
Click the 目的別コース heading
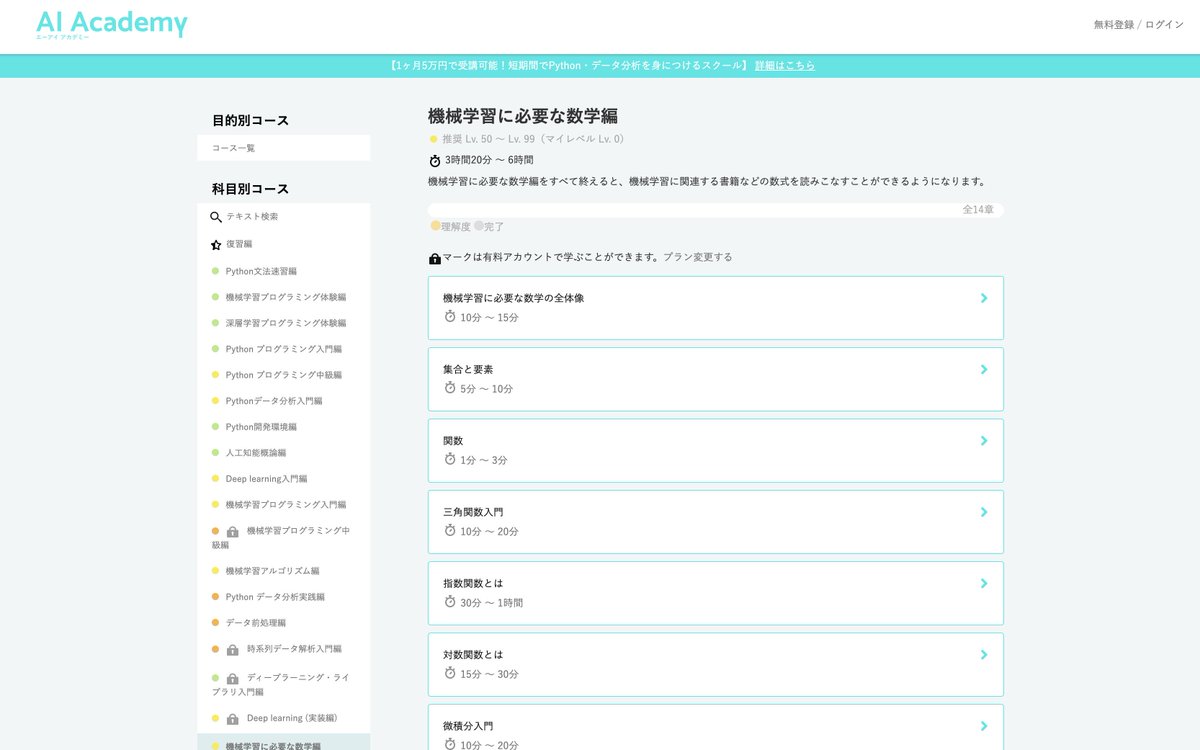point(250,121)
